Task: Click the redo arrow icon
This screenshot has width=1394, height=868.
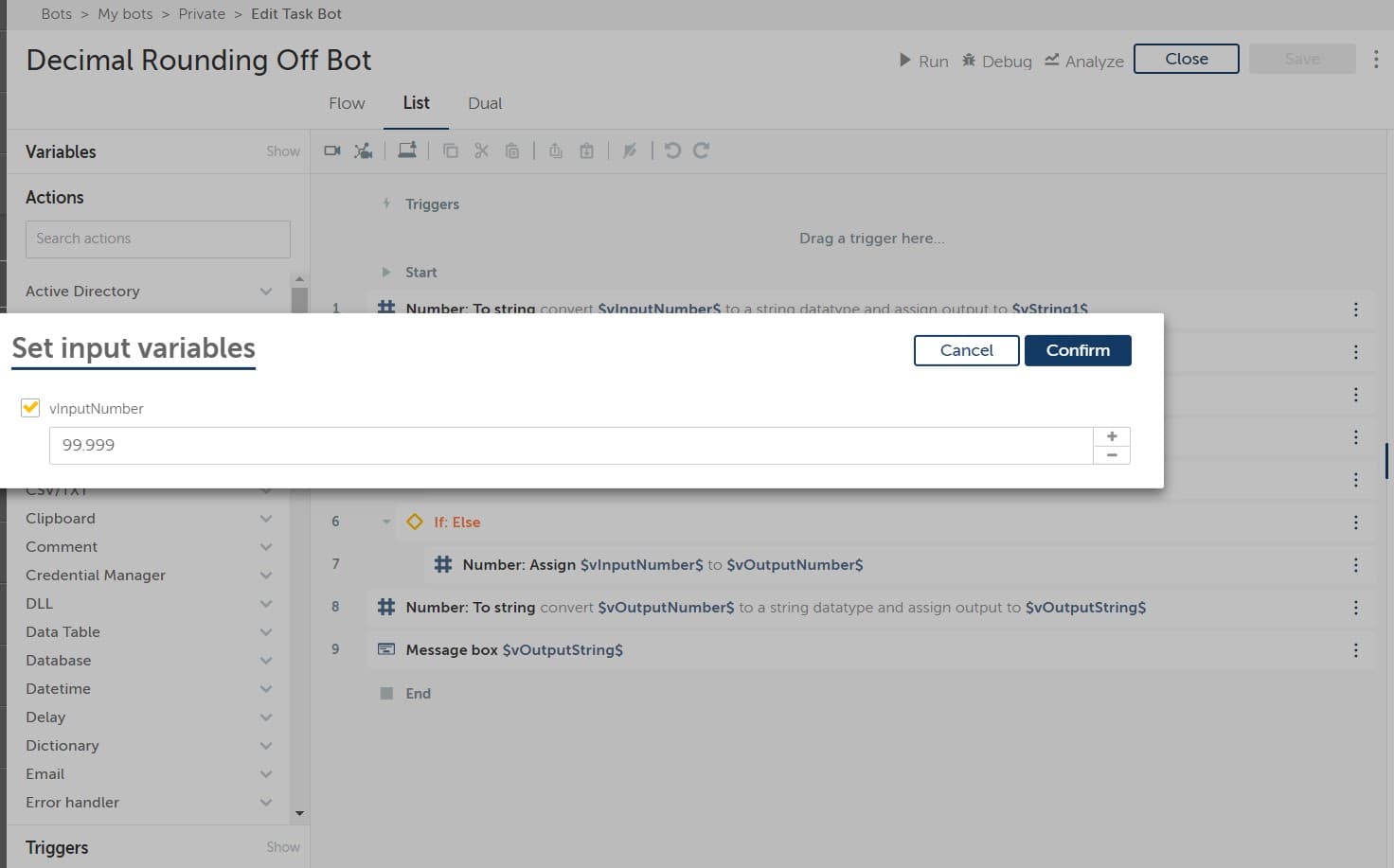Action: (x=702, y=151)
